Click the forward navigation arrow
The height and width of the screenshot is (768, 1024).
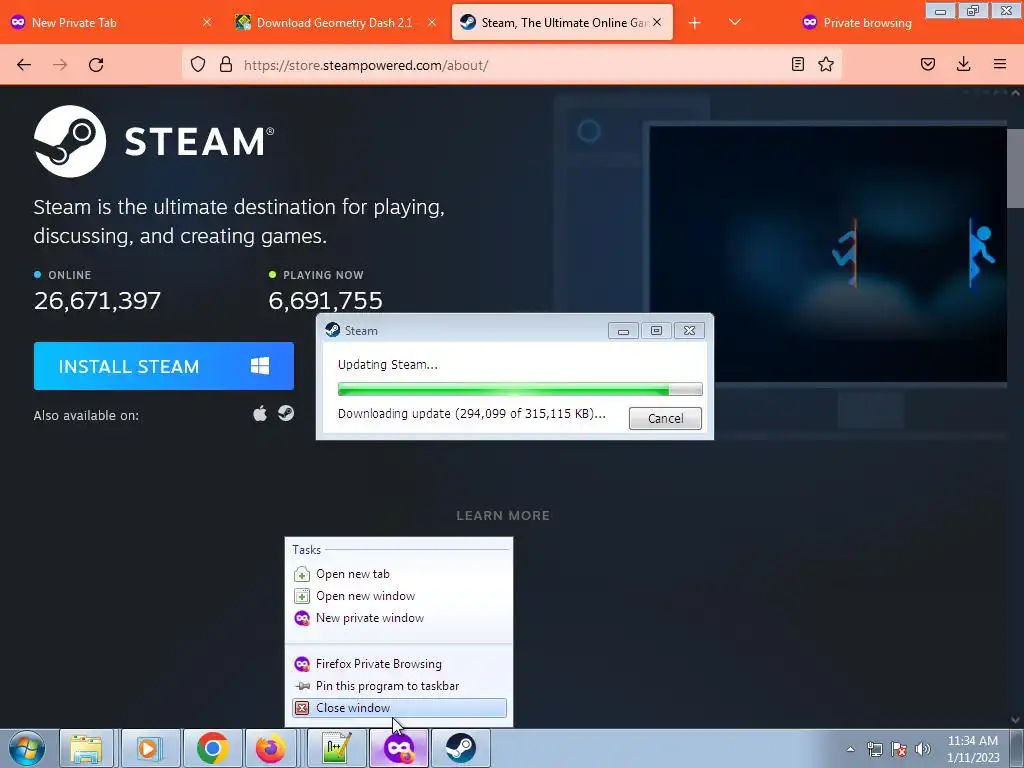click(60, 65)
